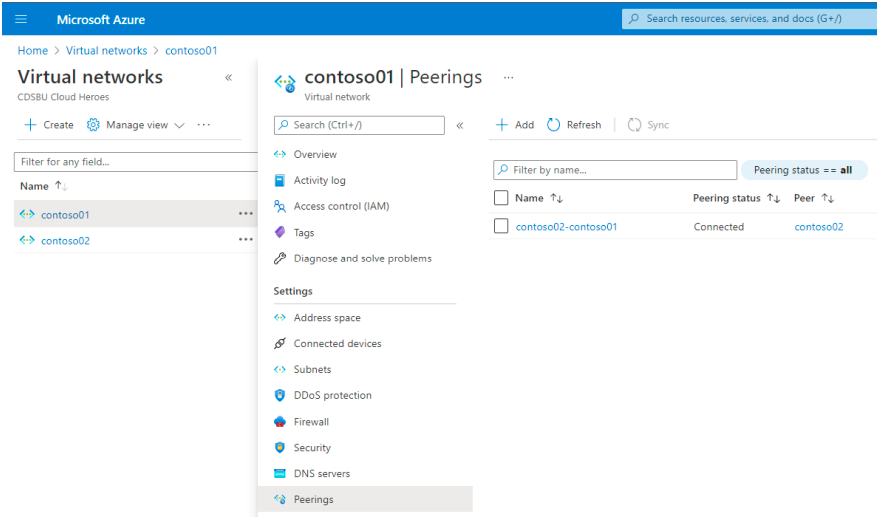Expand the Manage view dropdown chevron
Viewport: 882px width, 529px height.
click(179, 125)
